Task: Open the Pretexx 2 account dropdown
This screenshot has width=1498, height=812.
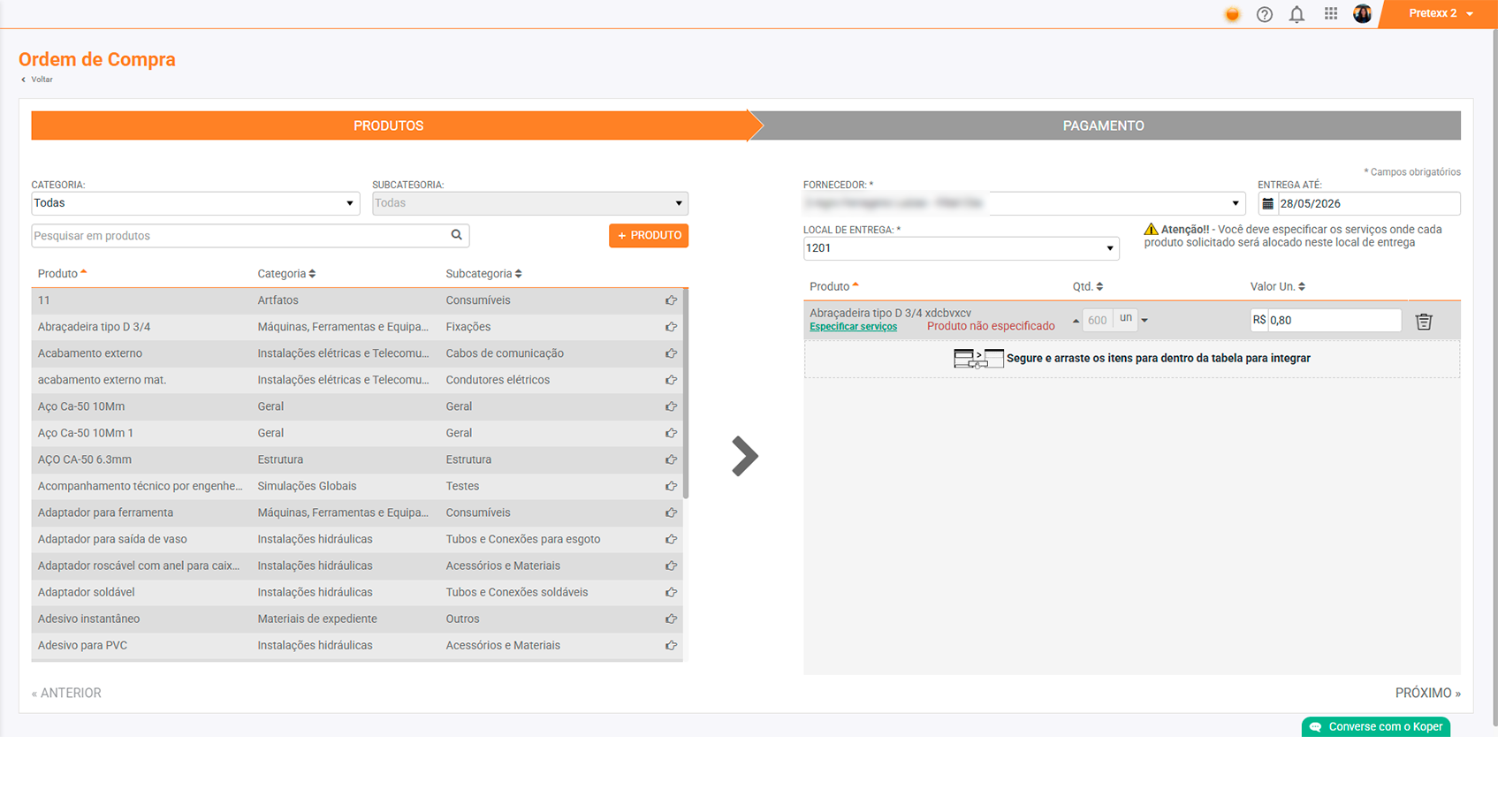Action: [x=1441, y=13]
